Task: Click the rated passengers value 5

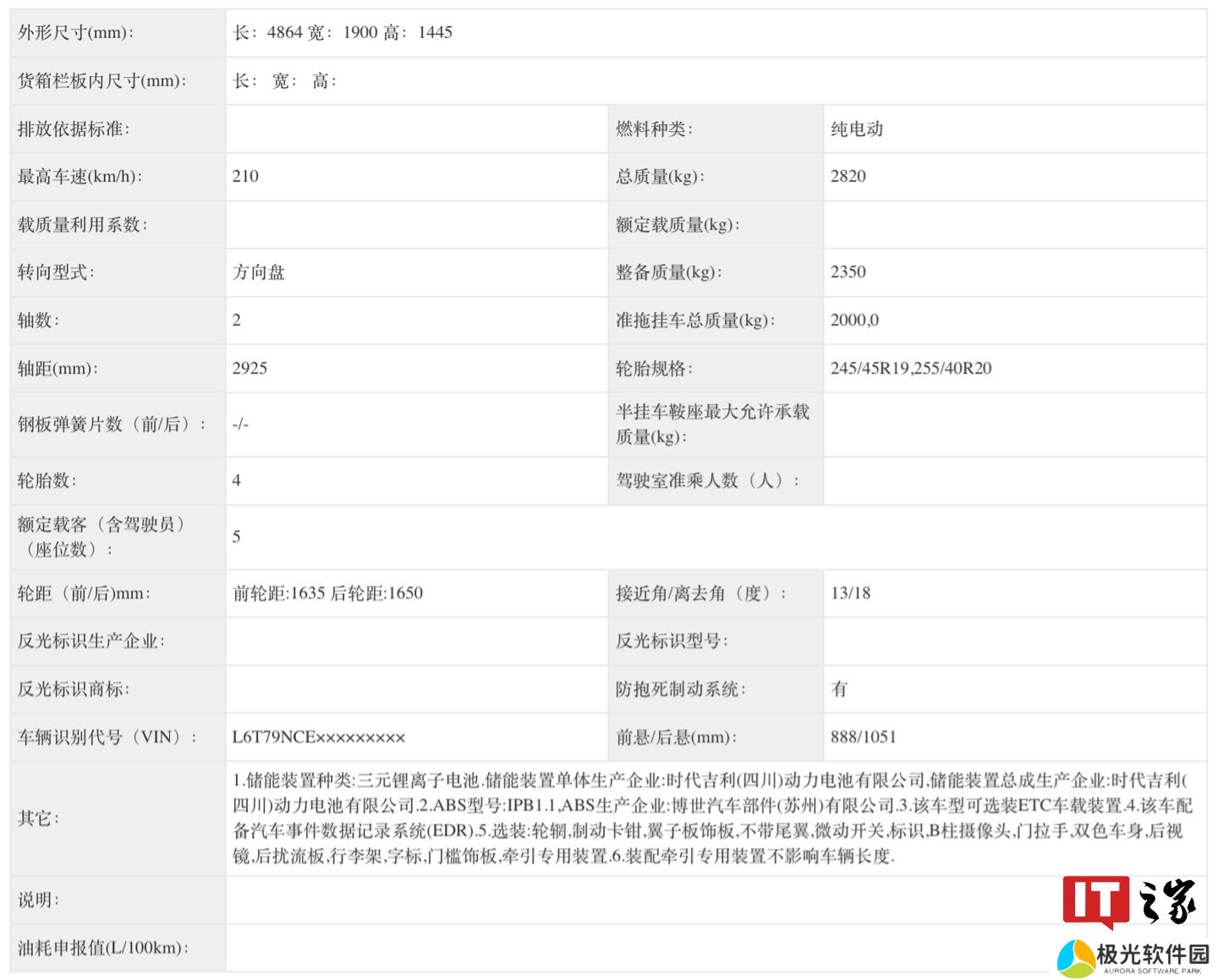Action: 237,537
